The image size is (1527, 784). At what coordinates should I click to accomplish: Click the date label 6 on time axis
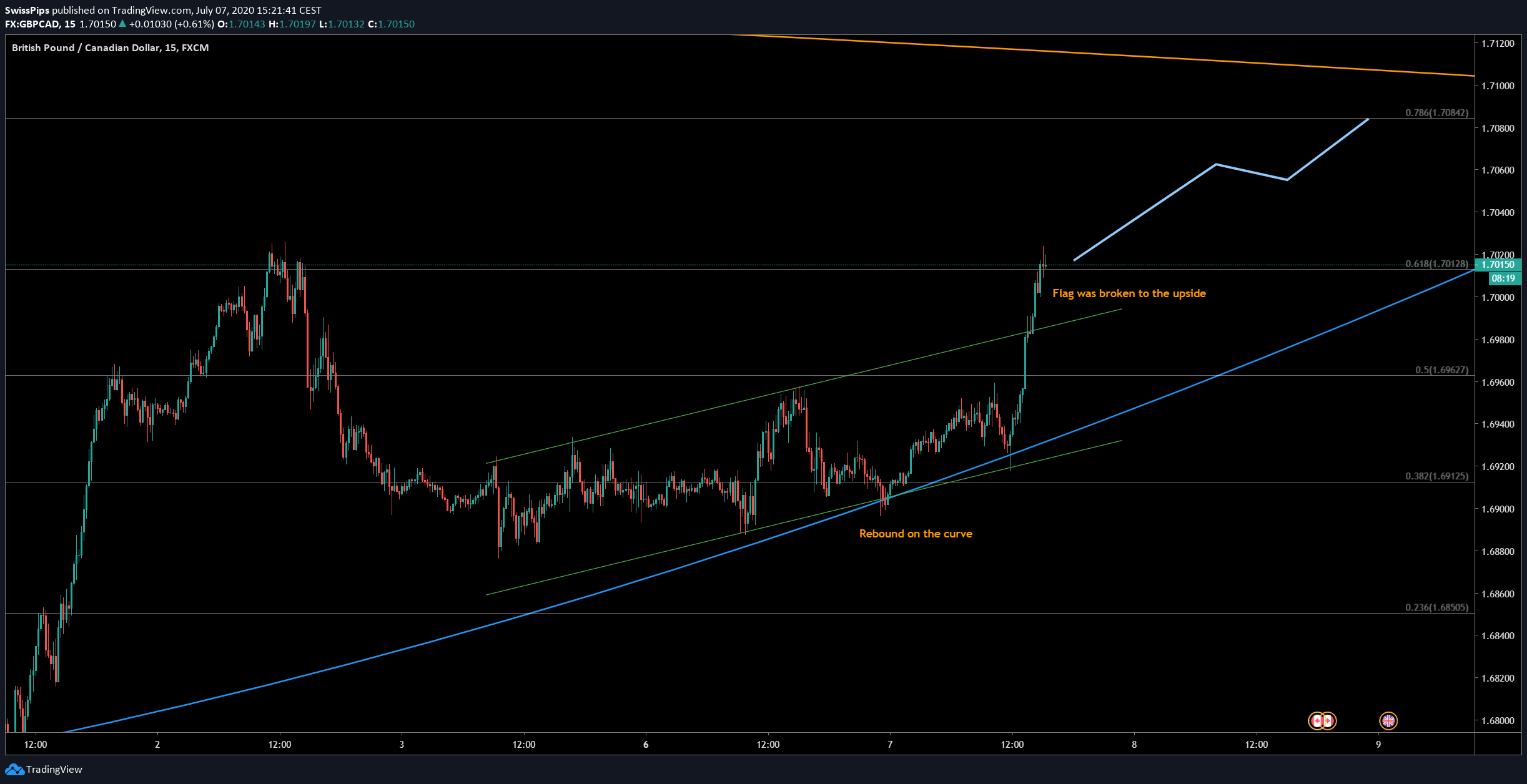click(646, 744)
